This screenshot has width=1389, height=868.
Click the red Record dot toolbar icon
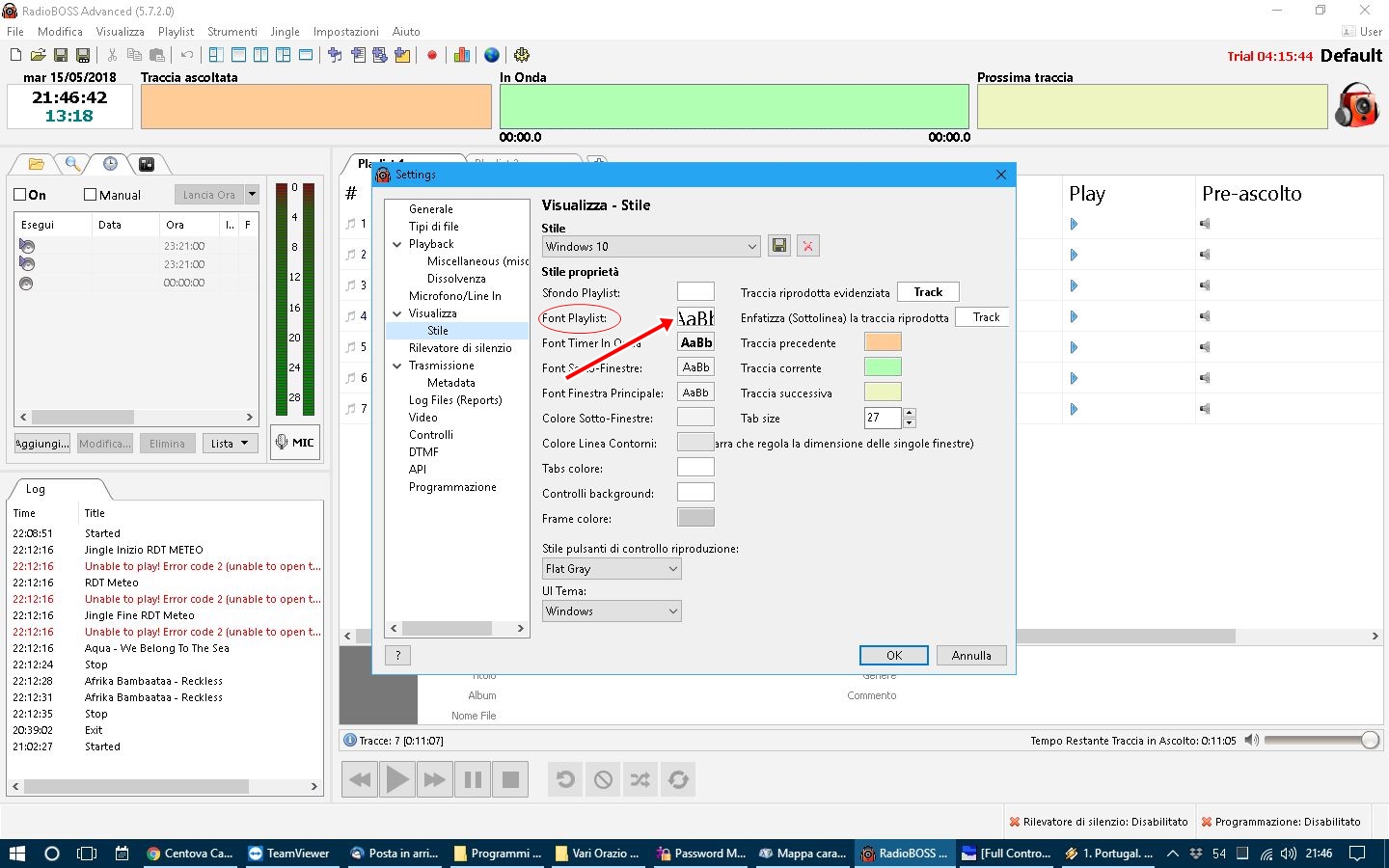point(432,55)
